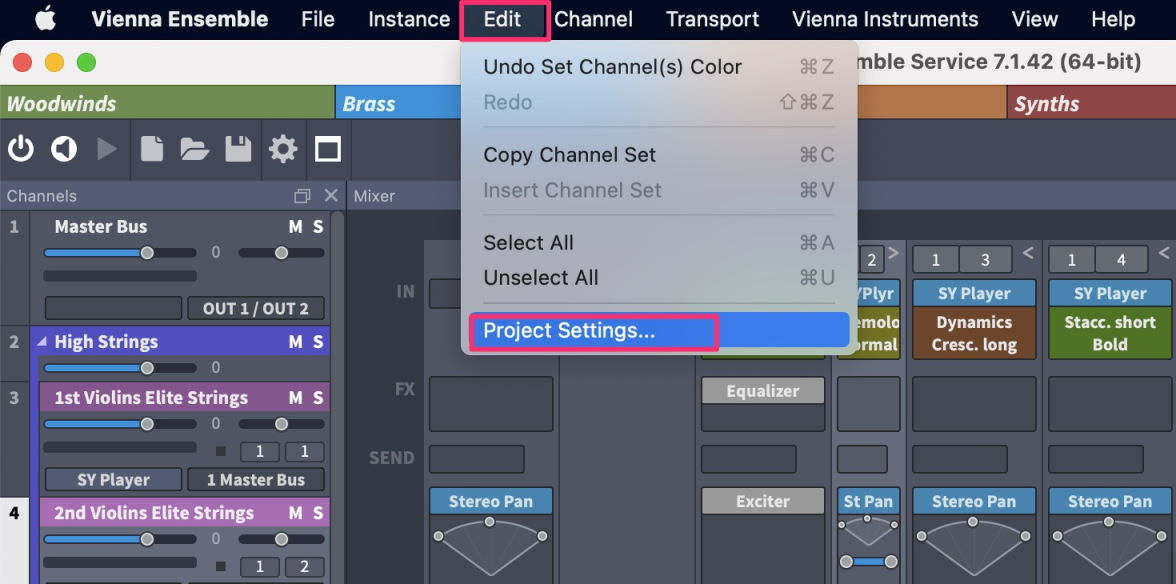Click the new project document icon
1176x584 pixels.
(152, 149)
